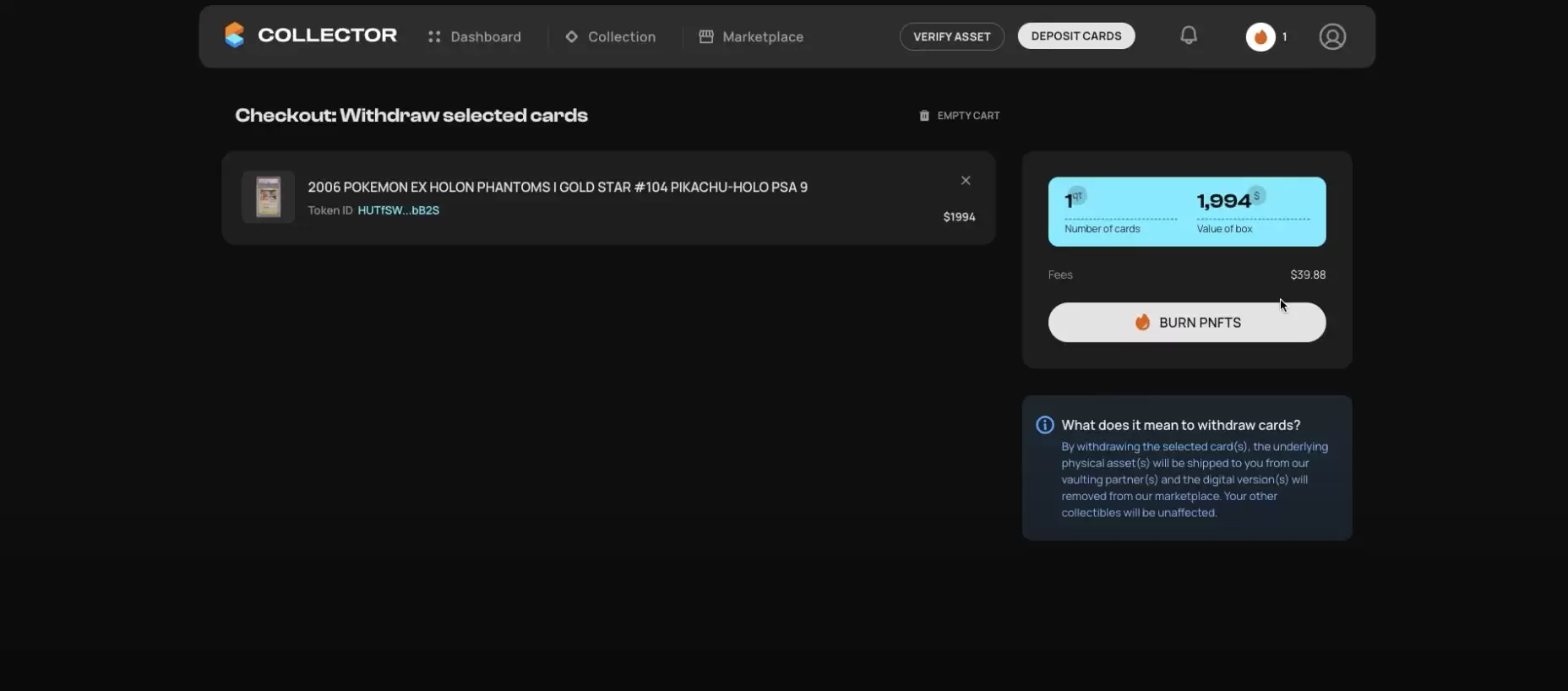Open the Token ID HUTfSW...bB2S link
The image size is (1568, 691).
tap(398, 210)
